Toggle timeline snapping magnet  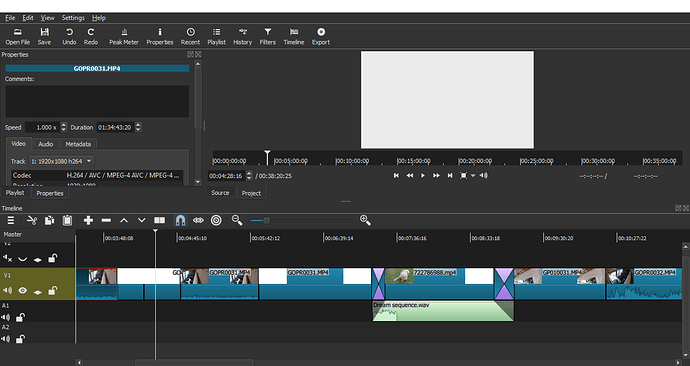point(180,220)
